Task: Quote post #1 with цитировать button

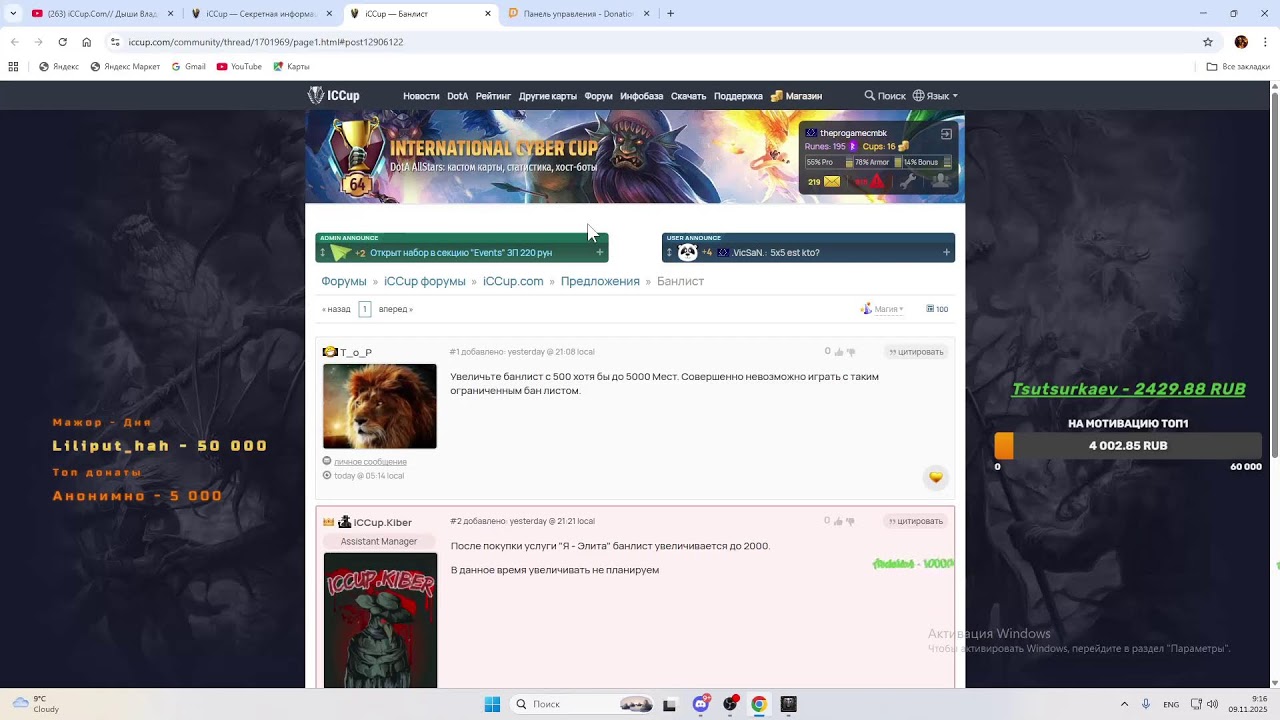Action: click(917, 352)
